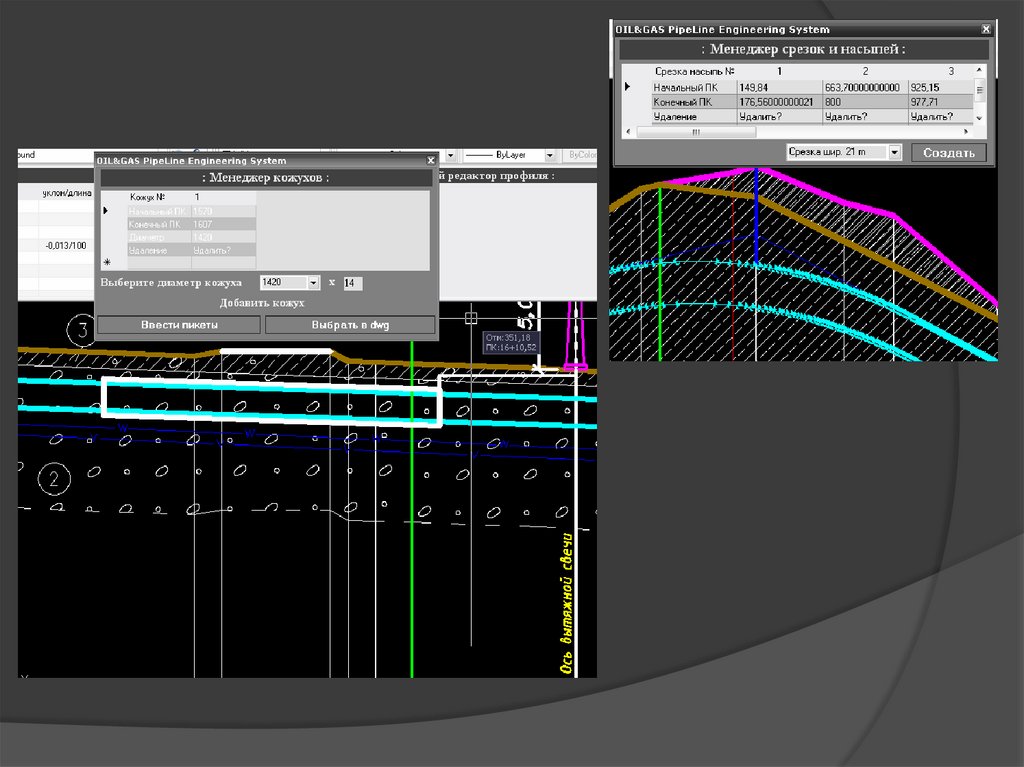Close the Менеджер срезок и насыпей dialog
The height and width of the screenshot is (767, 1024).
pos(986,29)
